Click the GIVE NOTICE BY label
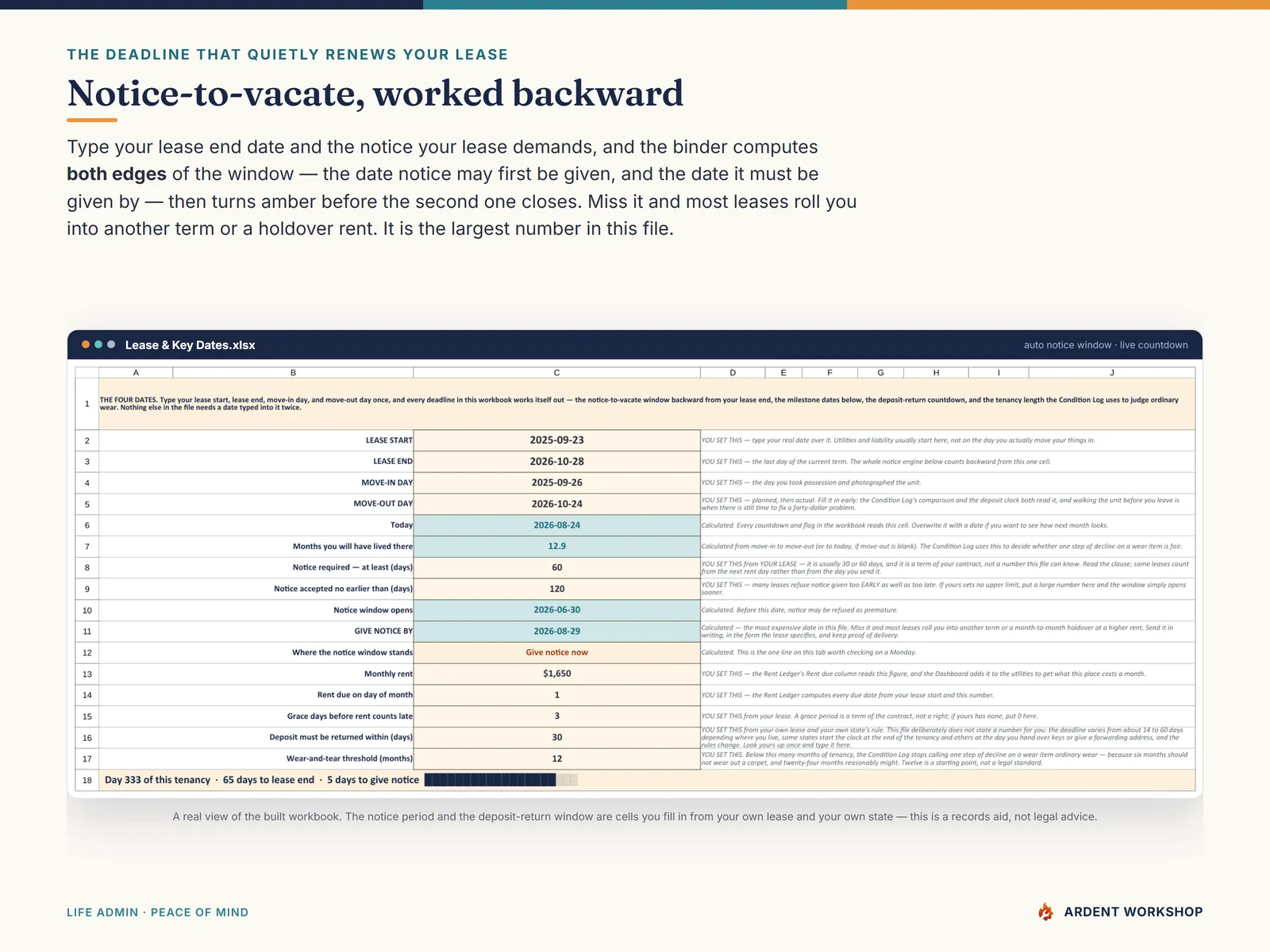 pos(383,631)
